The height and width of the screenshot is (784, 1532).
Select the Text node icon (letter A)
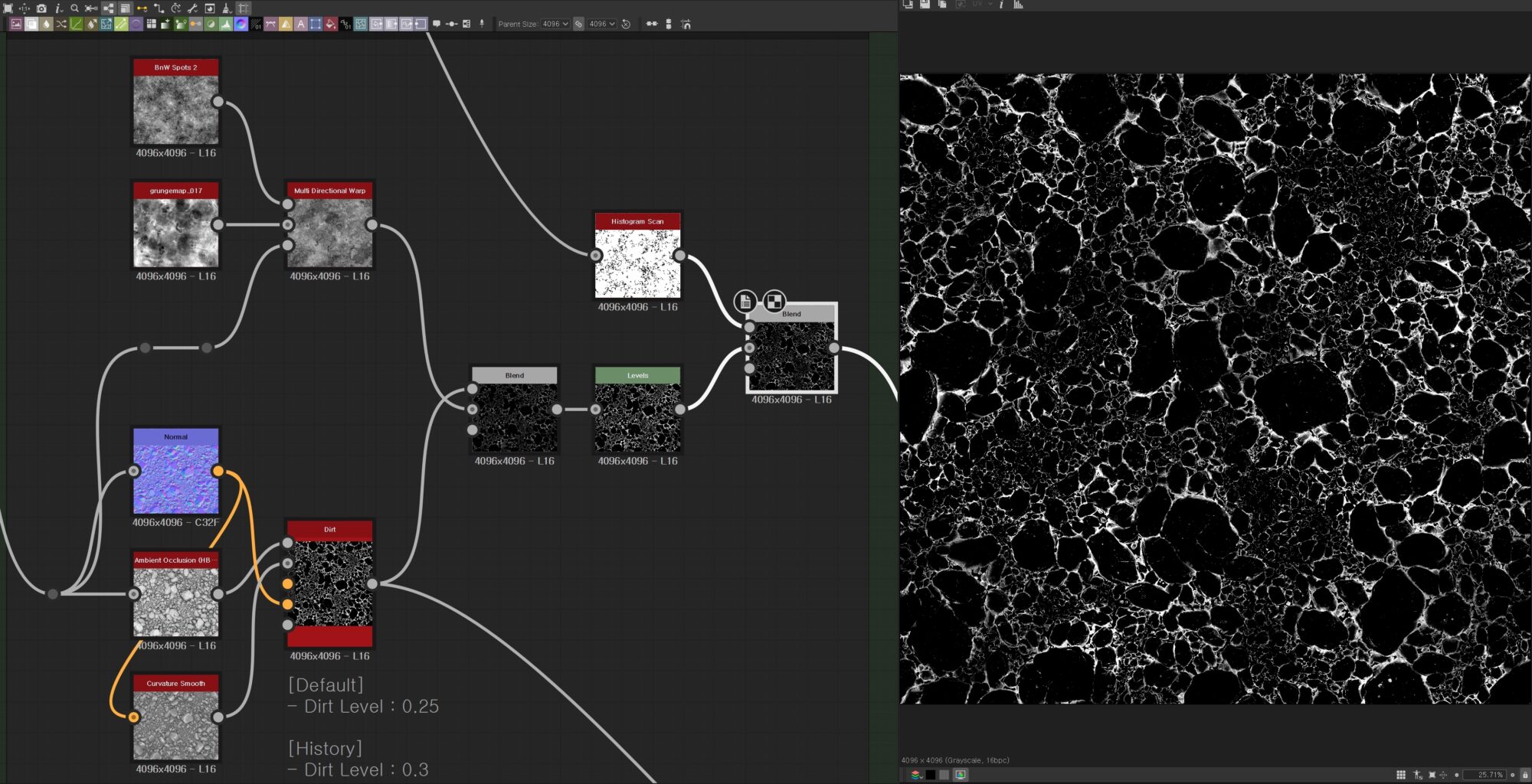pyautogui.click(x=300, y=24)
